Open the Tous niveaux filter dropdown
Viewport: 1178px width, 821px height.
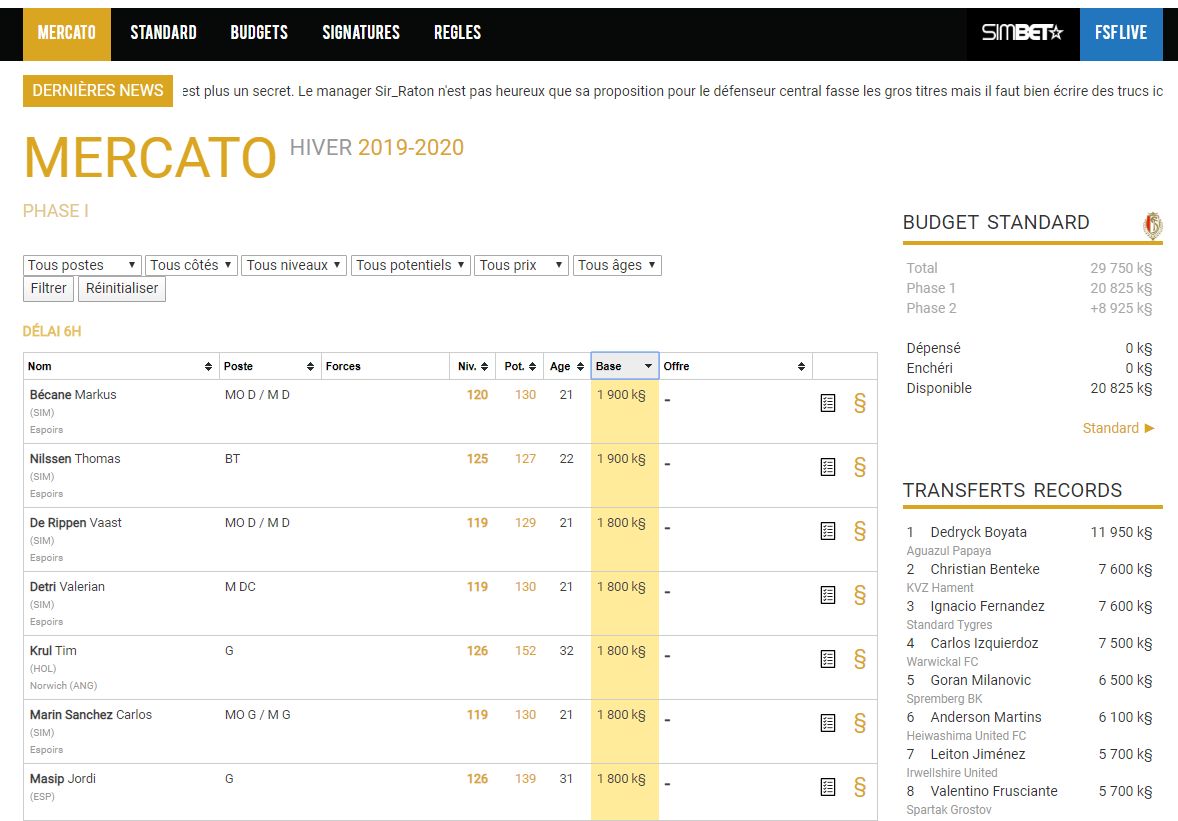point(295,265)
